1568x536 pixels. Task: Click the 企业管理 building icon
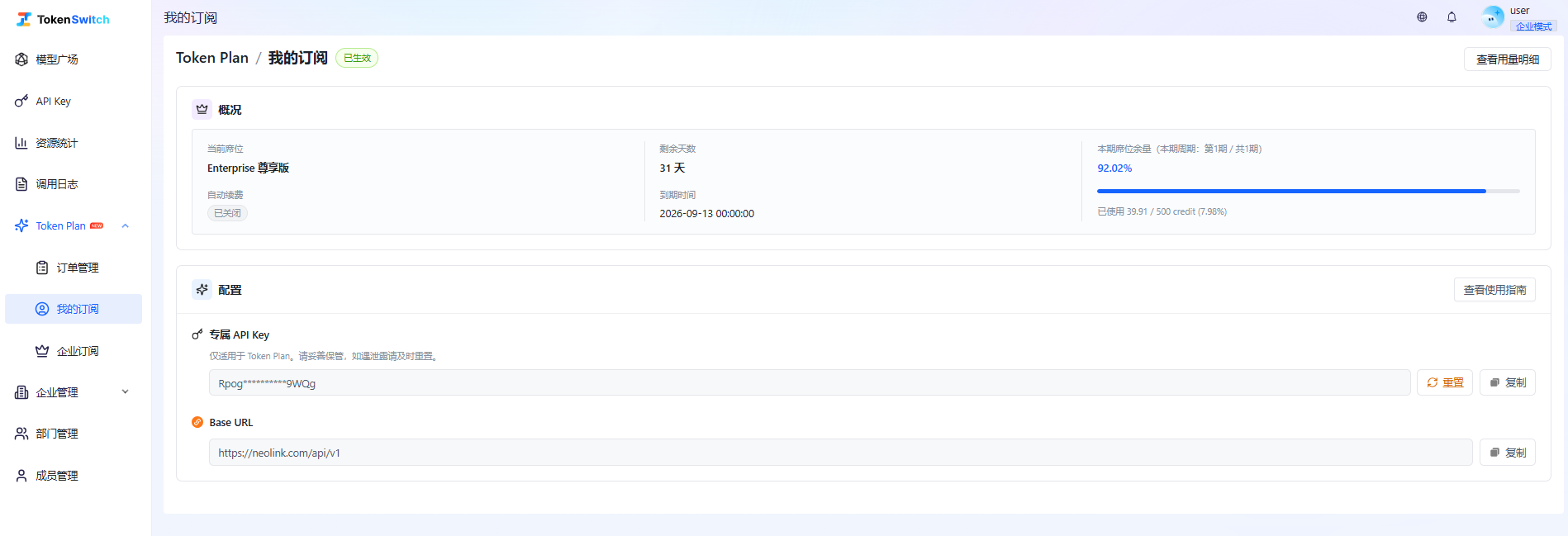coord(21,392)
